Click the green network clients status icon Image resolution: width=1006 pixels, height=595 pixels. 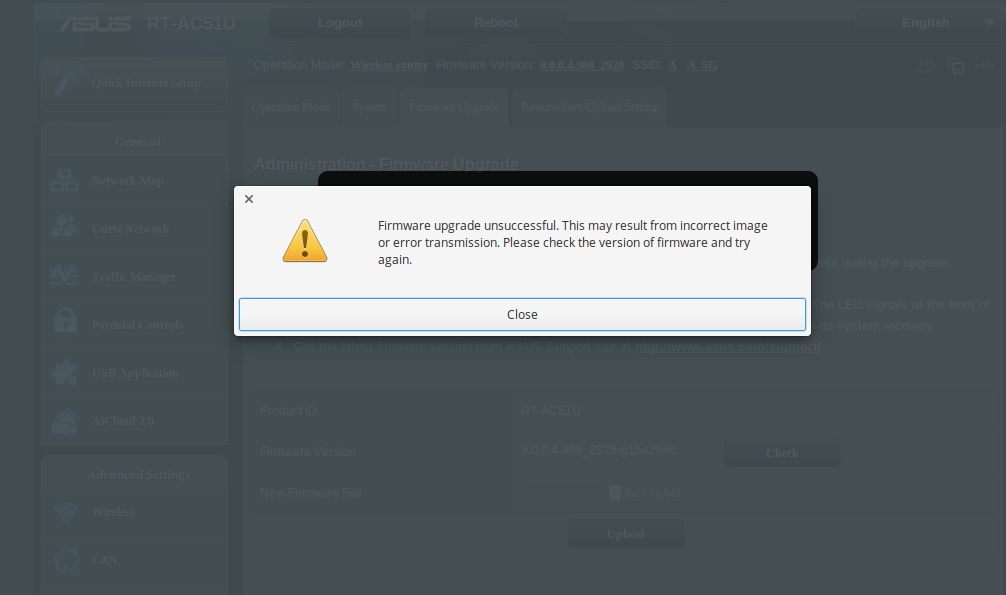click(x=955, y=65)
